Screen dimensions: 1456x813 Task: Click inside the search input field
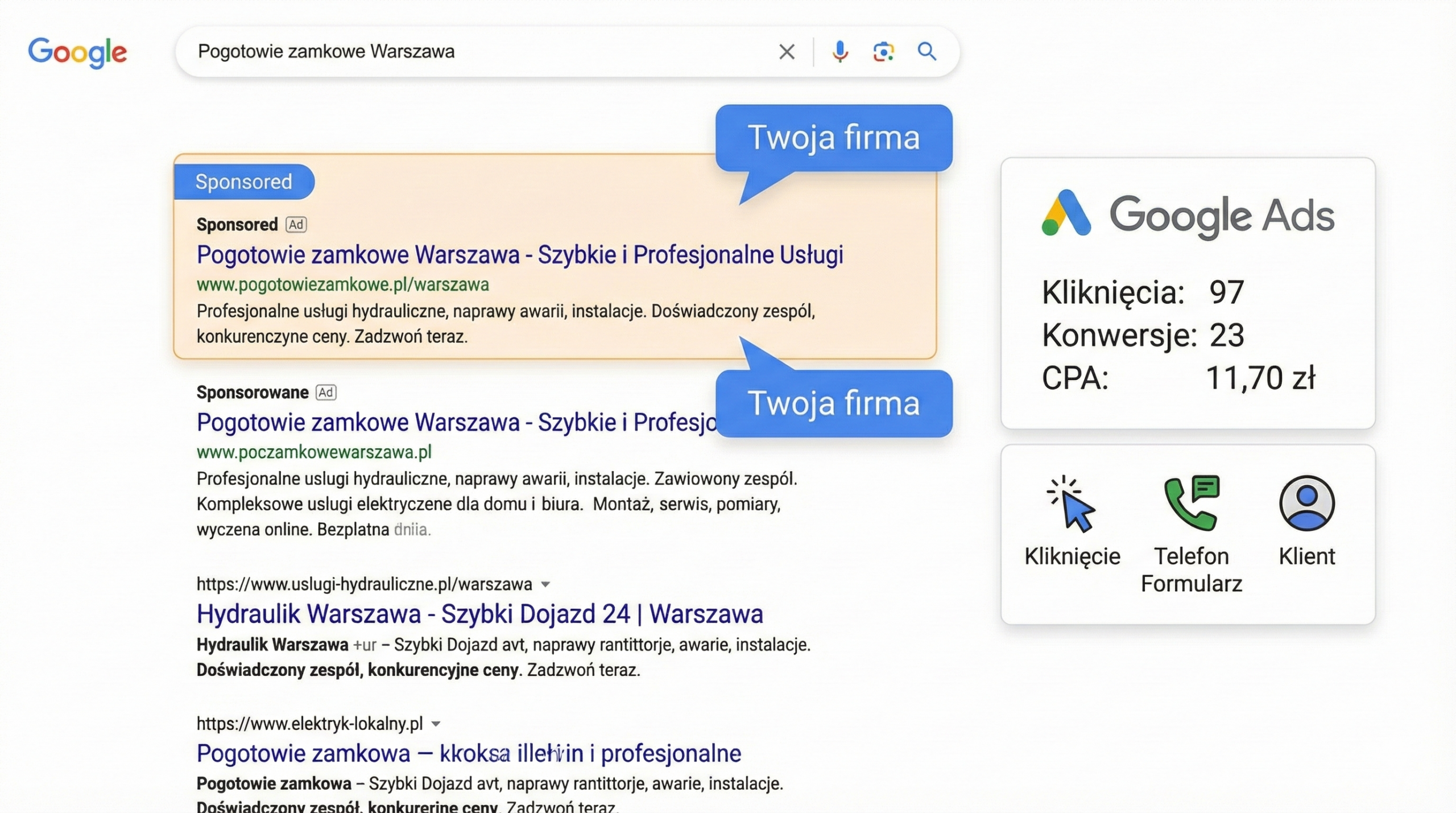point(455,52)
